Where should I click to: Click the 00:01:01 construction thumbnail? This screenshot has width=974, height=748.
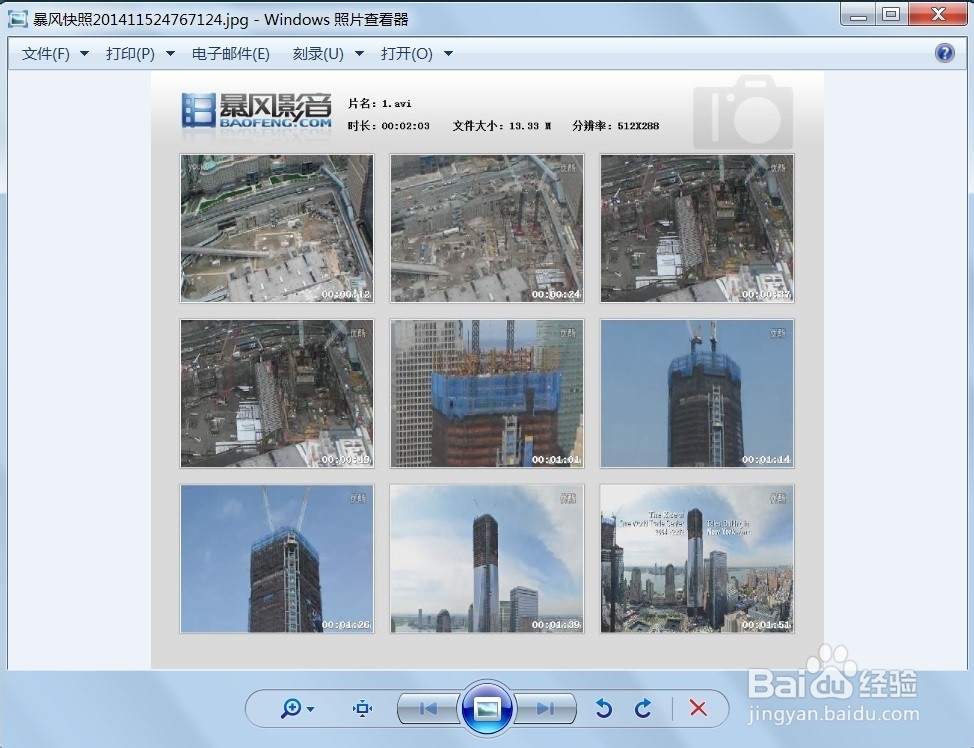point(486,393)
